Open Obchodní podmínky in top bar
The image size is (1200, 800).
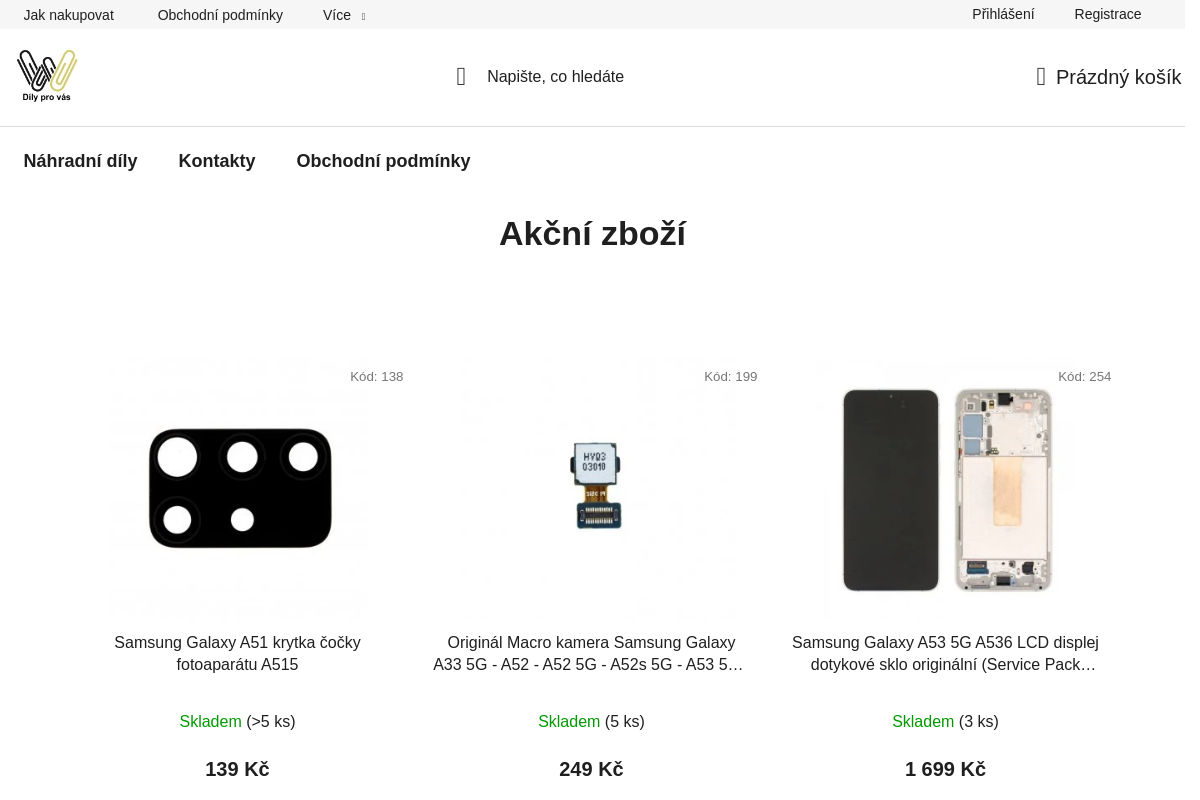coord(220,15)
